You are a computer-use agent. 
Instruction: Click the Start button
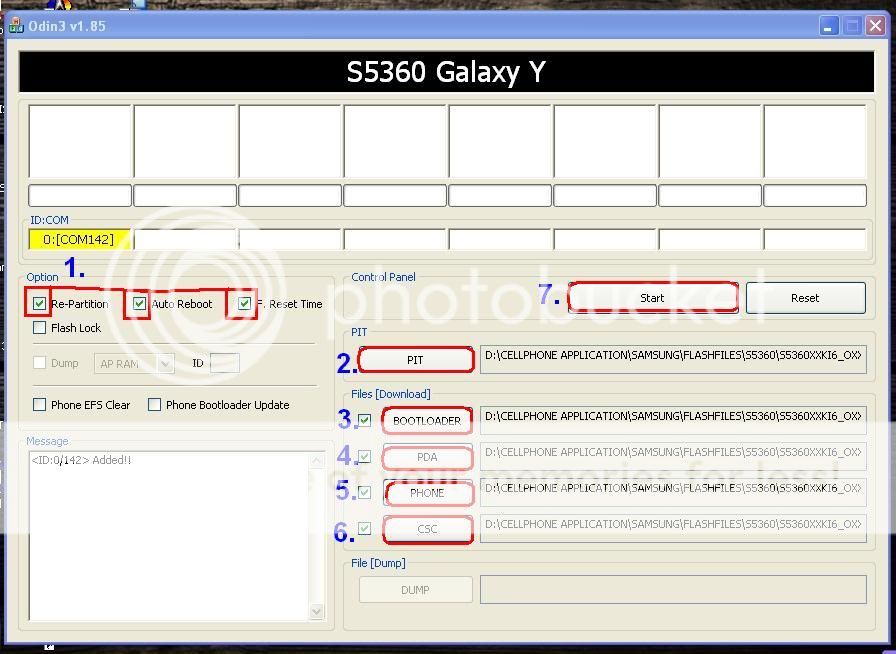[x=652, y=298]
